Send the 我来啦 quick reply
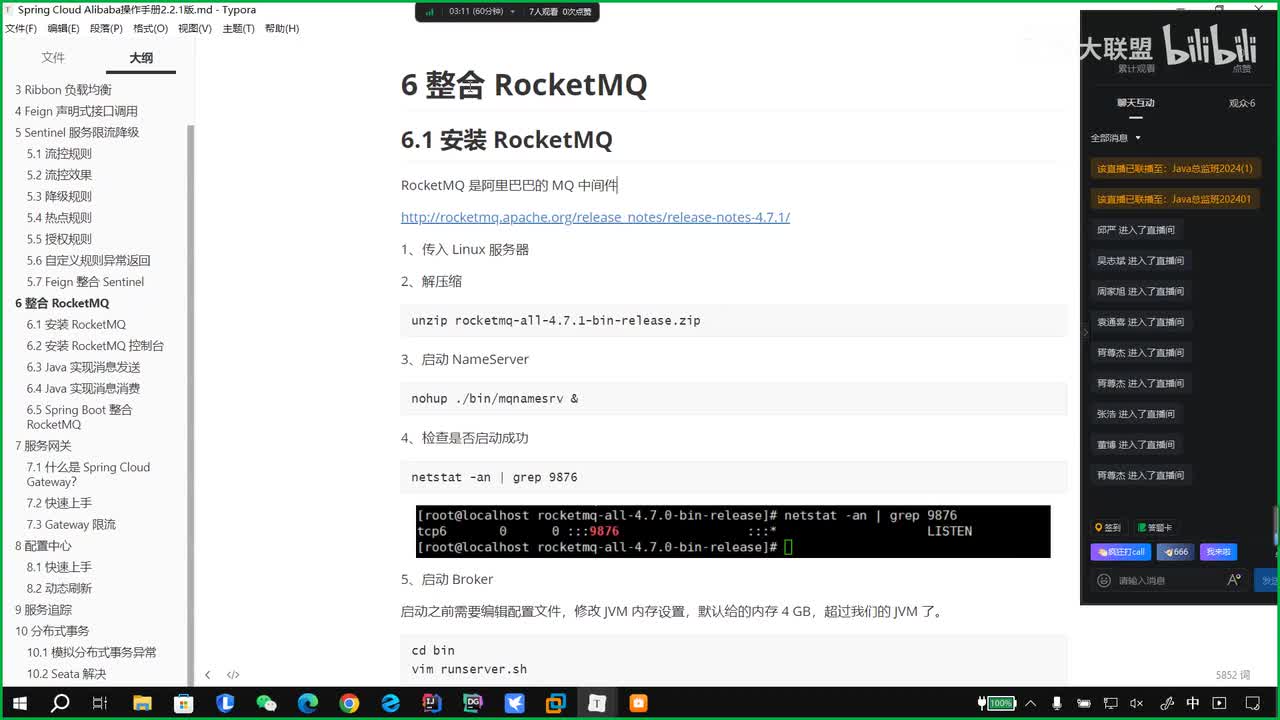Screen dimensions: 1280x720 (1218, 552)
